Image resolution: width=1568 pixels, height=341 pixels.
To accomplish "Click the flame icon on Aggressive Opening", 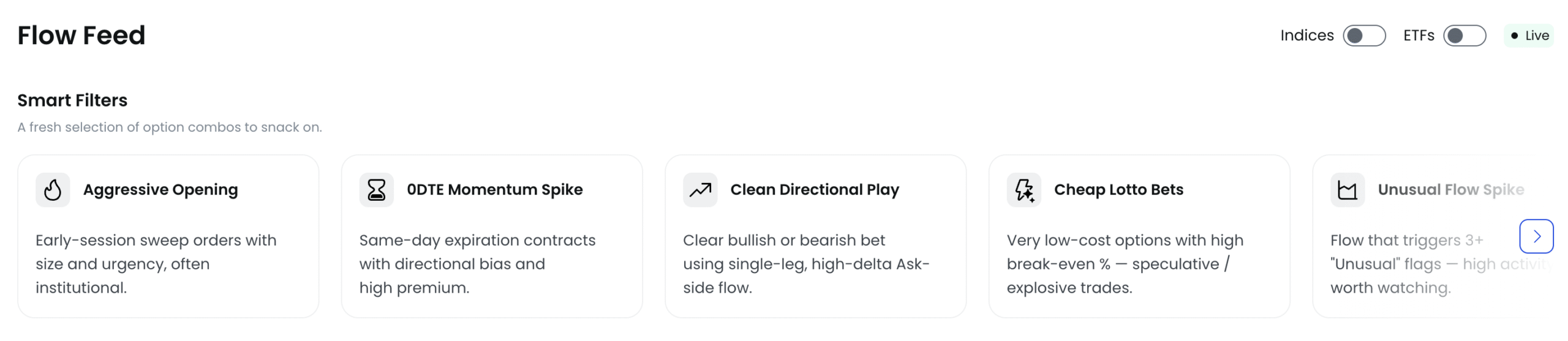I will point(53,190).
